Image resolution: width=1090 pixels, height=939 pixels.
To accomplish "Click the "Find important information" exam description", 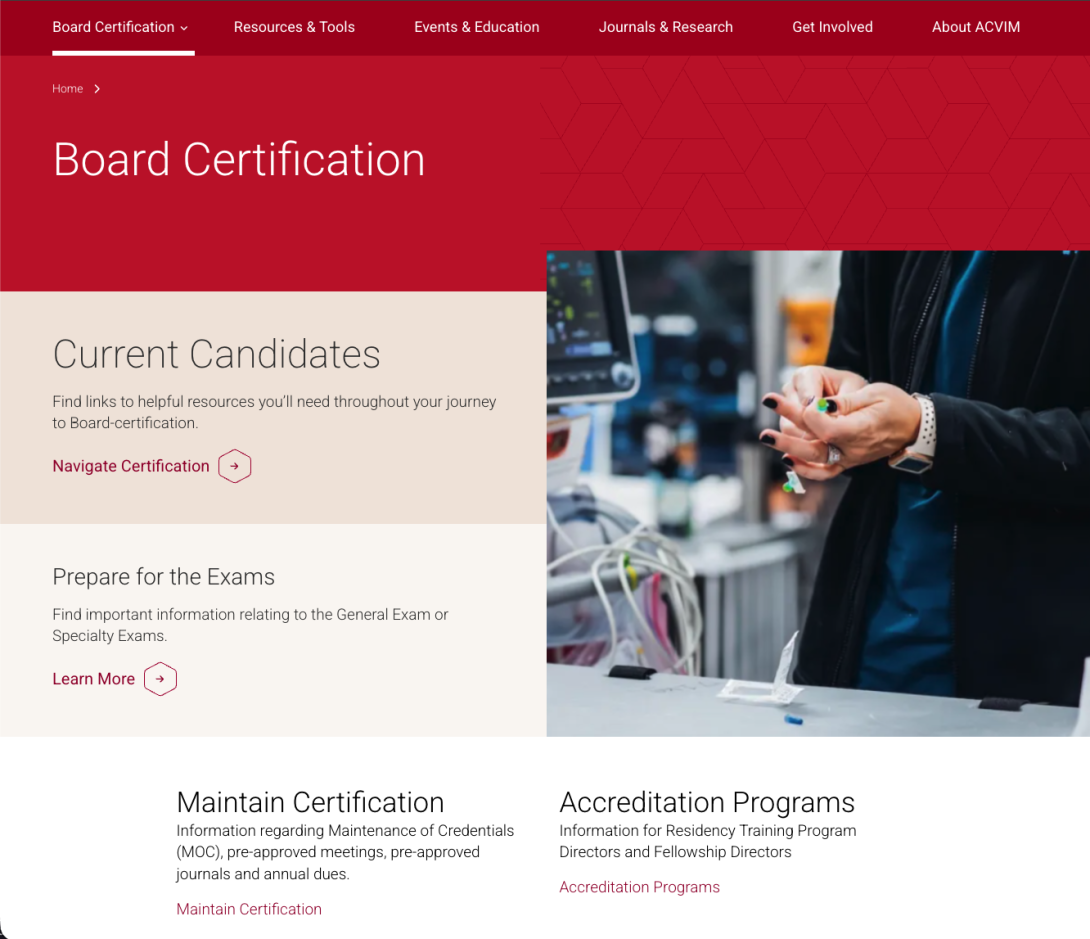I will pyautogui.click(x=250, y=625).
